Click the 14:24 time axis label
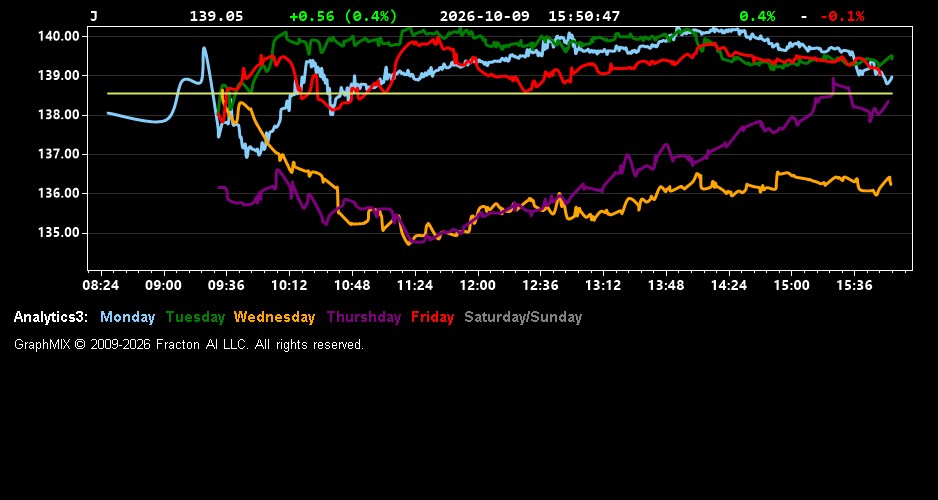Viewport: 938px width, 500px height. tap(729, 285)
